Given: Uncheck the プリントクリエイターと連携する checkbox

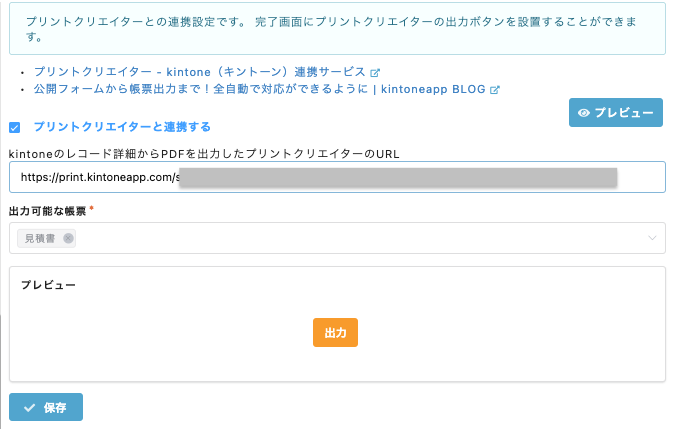Looking at the screenshot, I should coord(15,127).
